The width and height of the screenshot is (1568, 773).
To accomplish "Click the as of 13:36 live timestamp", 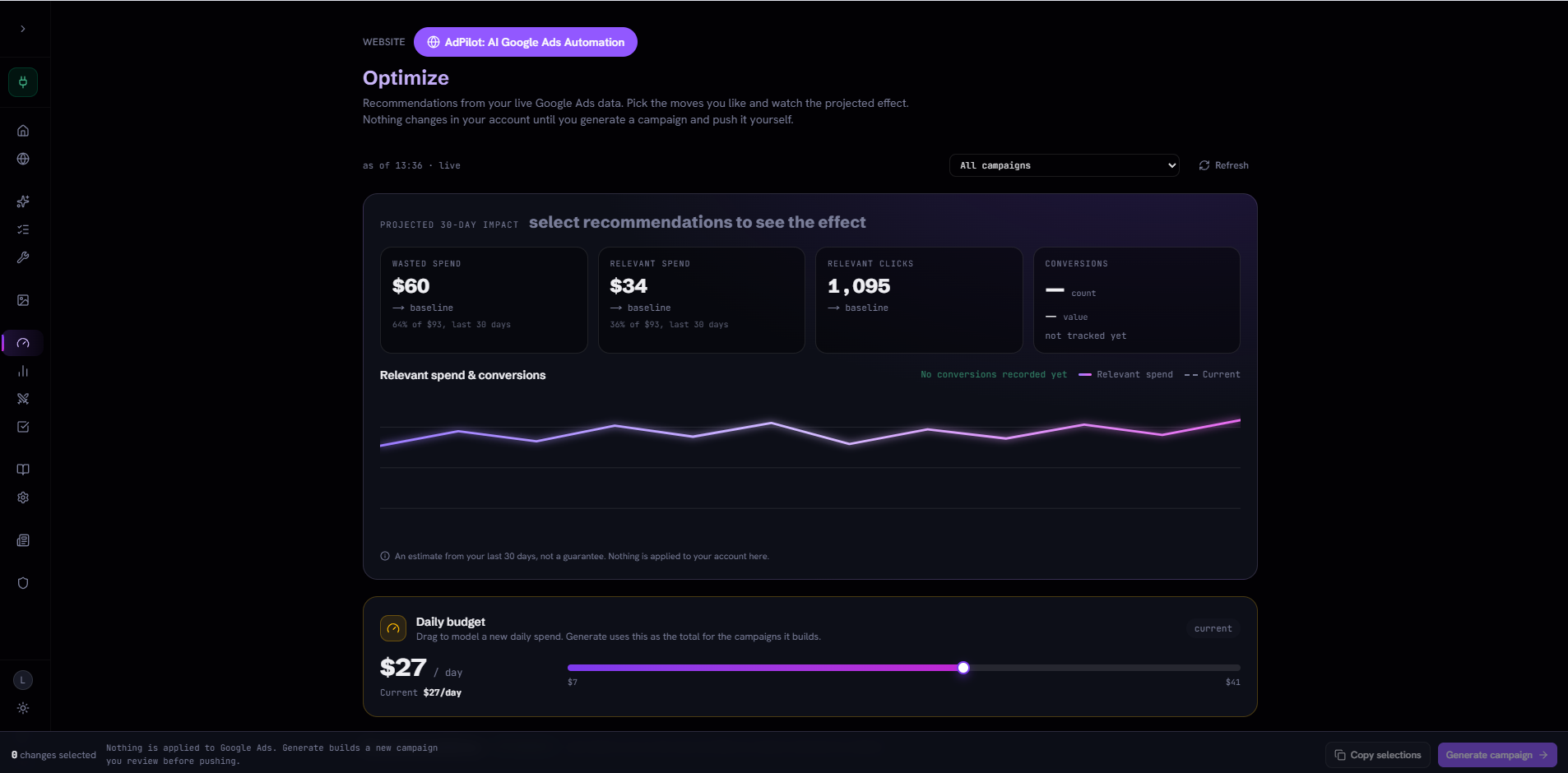I will tap(411, 165).
